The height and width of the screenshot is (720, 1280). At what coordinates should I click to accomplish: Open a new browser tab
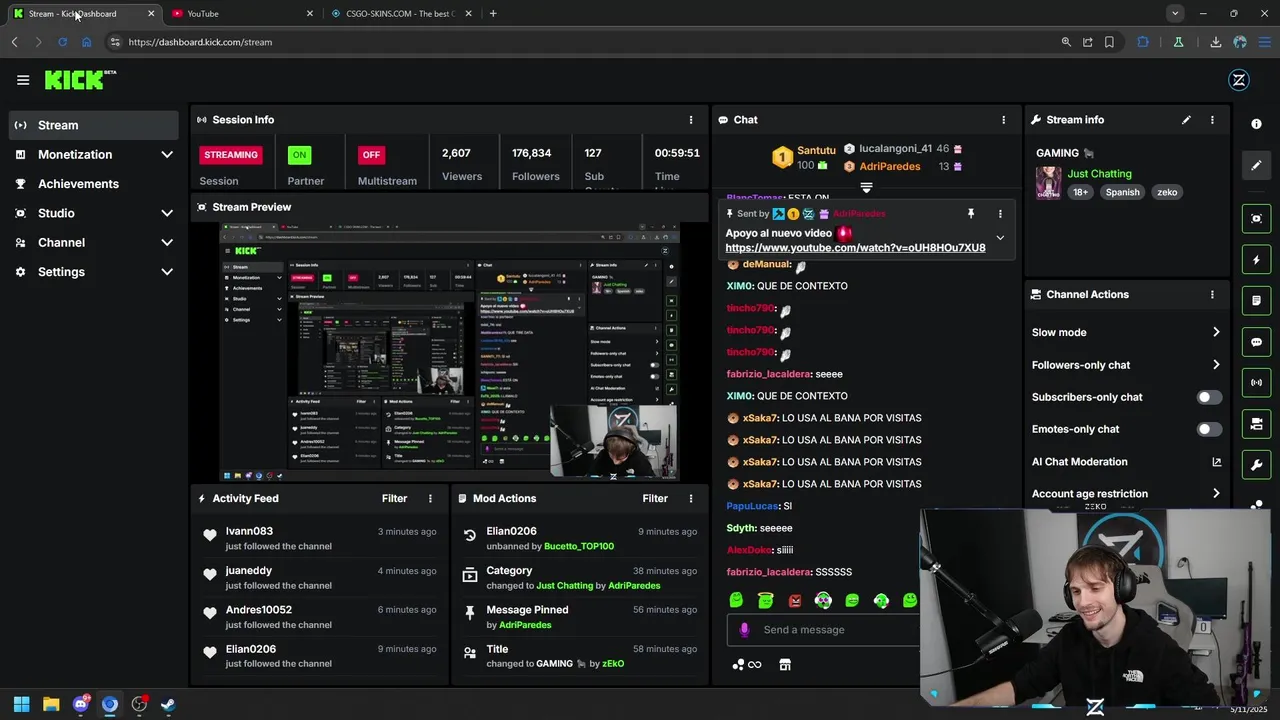pos(493,13)
